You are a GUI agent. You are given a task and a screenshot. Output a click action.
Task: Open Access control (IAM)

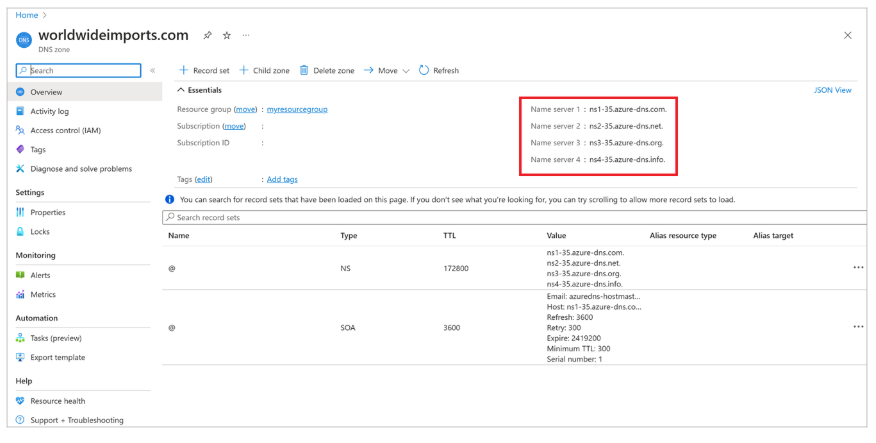(64, 130)
